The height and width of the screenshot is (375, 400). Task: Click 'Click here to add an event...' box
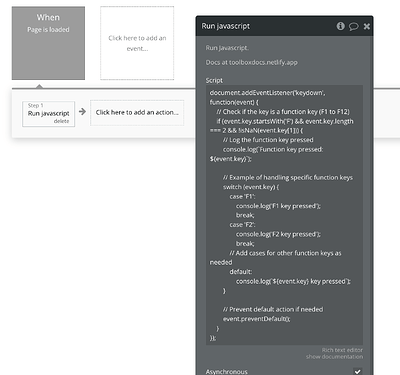pyautogui.click(x=137, y=43)
